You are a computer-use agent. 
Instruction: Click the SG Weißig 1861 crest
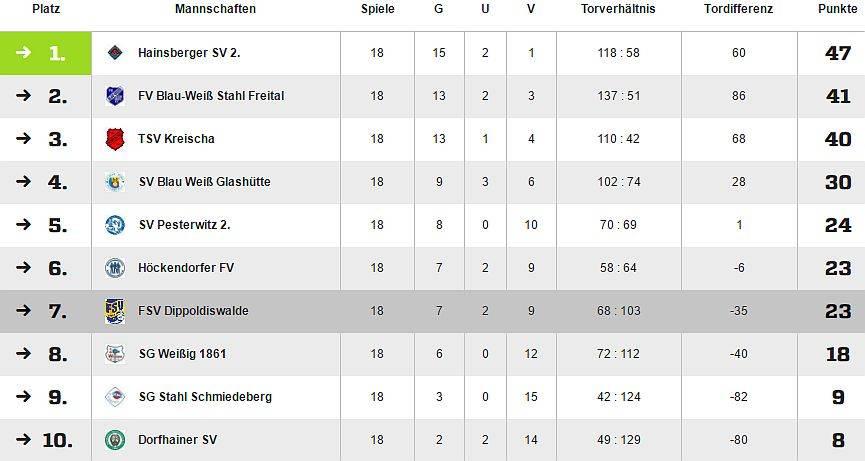point(115,354)
